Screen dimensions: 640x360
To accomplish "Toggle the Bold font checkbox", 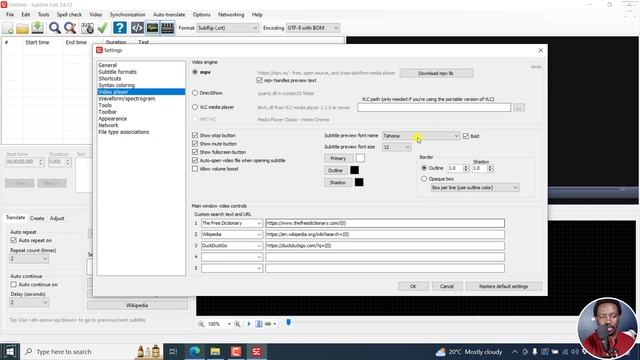I will tap(466, 136).
